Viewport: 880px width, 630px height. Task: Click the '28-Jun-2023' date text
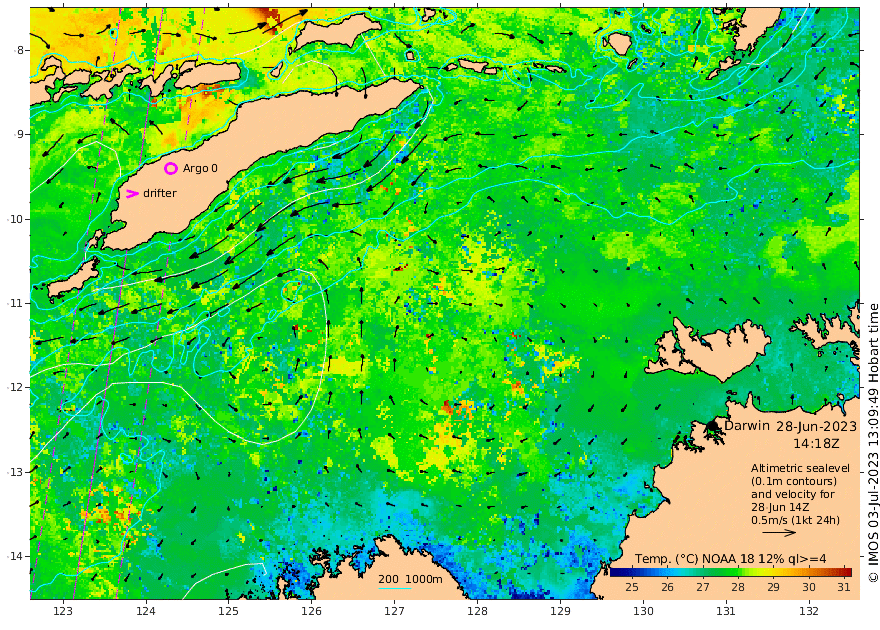coord(817,426)
